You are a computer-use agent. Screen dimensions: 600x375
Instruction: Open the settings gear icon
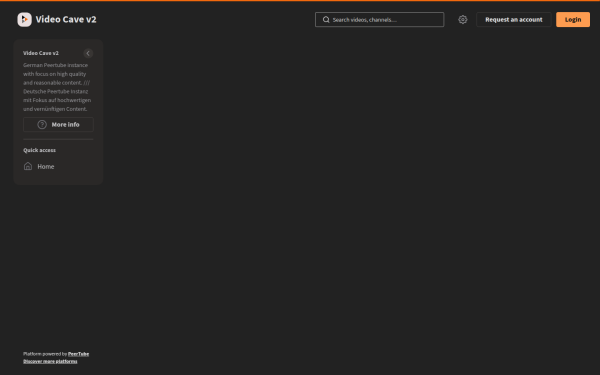pos(463,20)
